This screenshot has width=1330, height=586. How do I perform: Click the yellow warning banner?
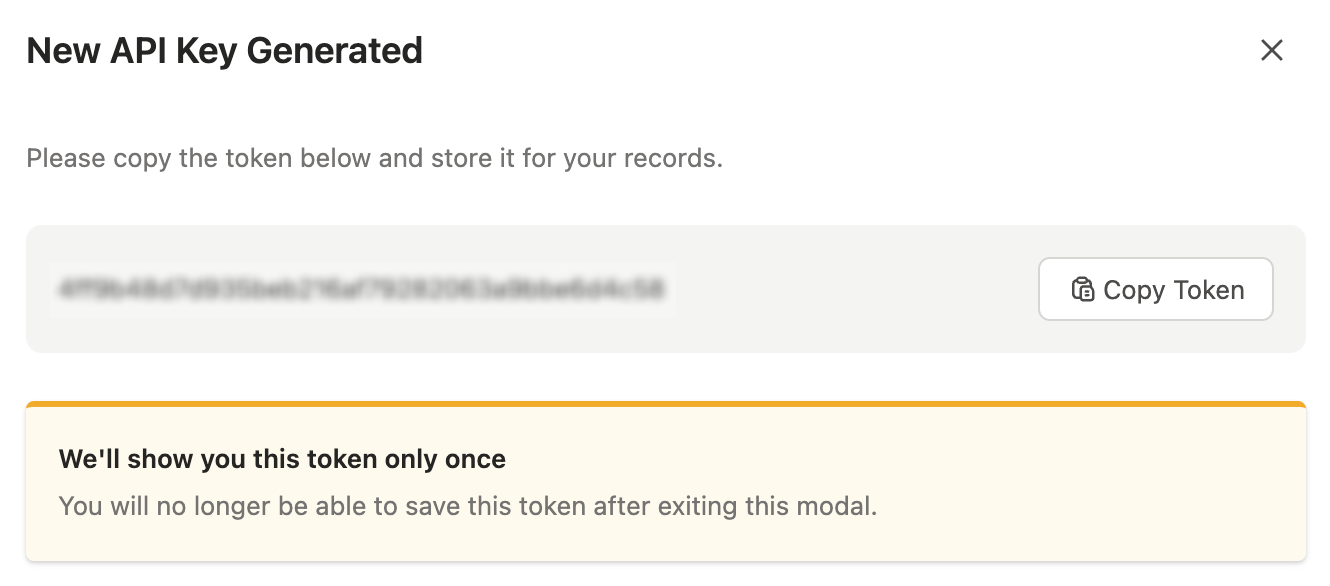(665, 482)
